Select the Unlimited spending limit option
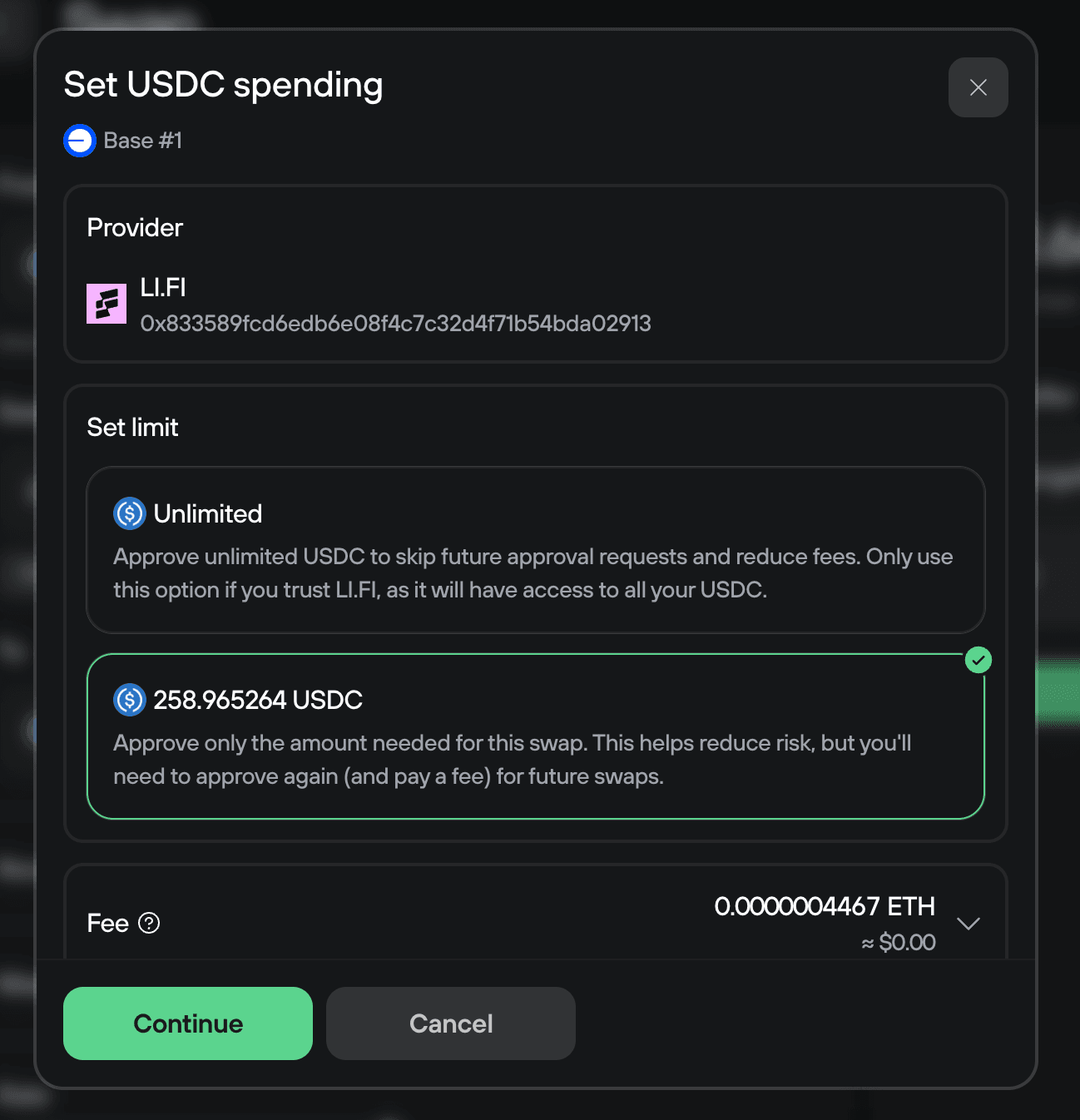 coord(535,549)
